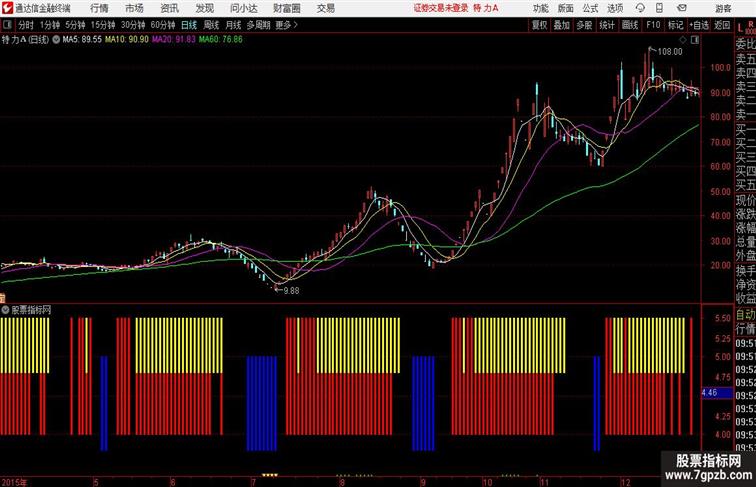
Task: Open the 功能 menu
Action: click(540, 8)
